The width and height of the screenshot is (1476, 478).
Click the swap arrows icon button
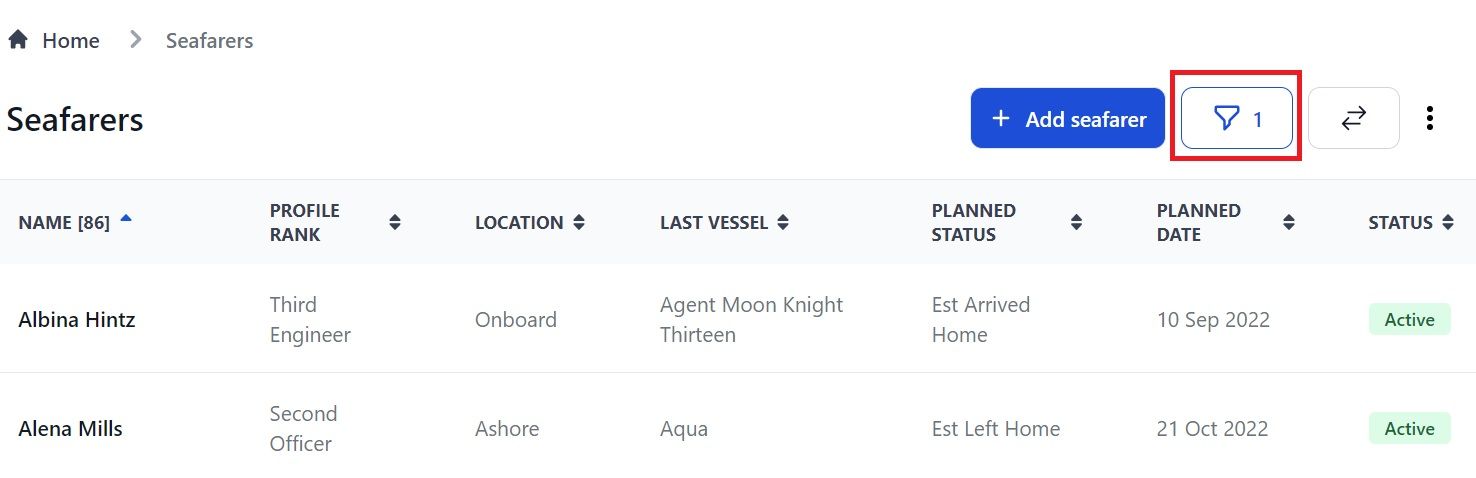[1353, 119]
